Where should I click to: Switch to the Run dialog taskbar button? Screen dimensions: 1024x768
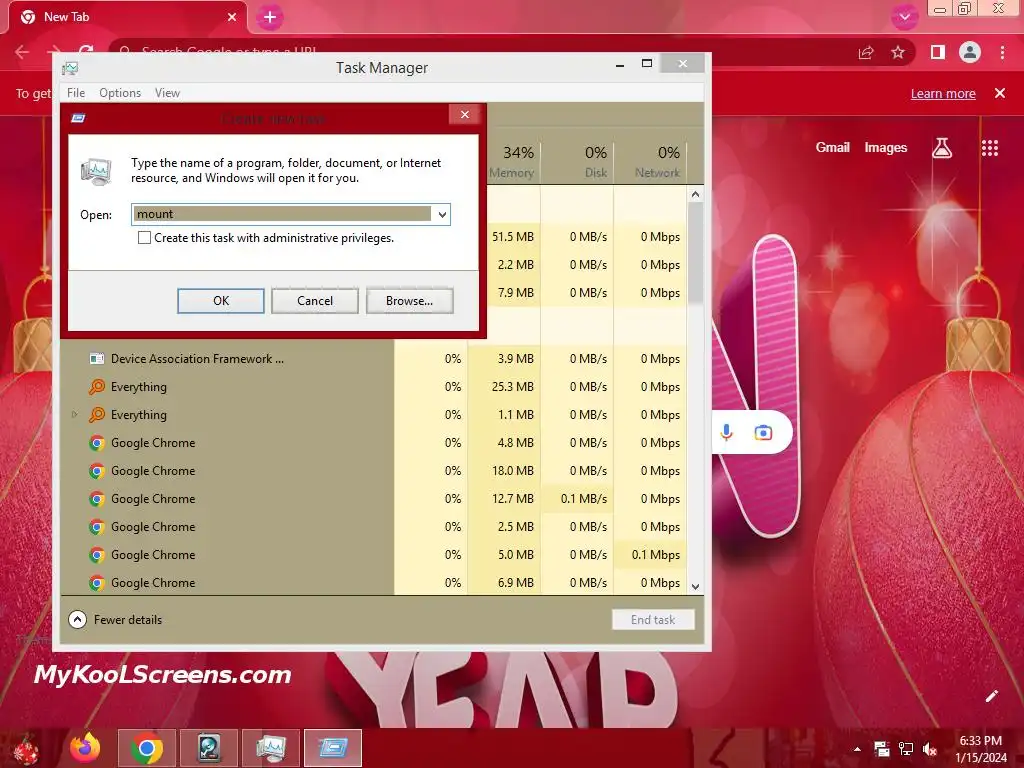tap(332, 748)
